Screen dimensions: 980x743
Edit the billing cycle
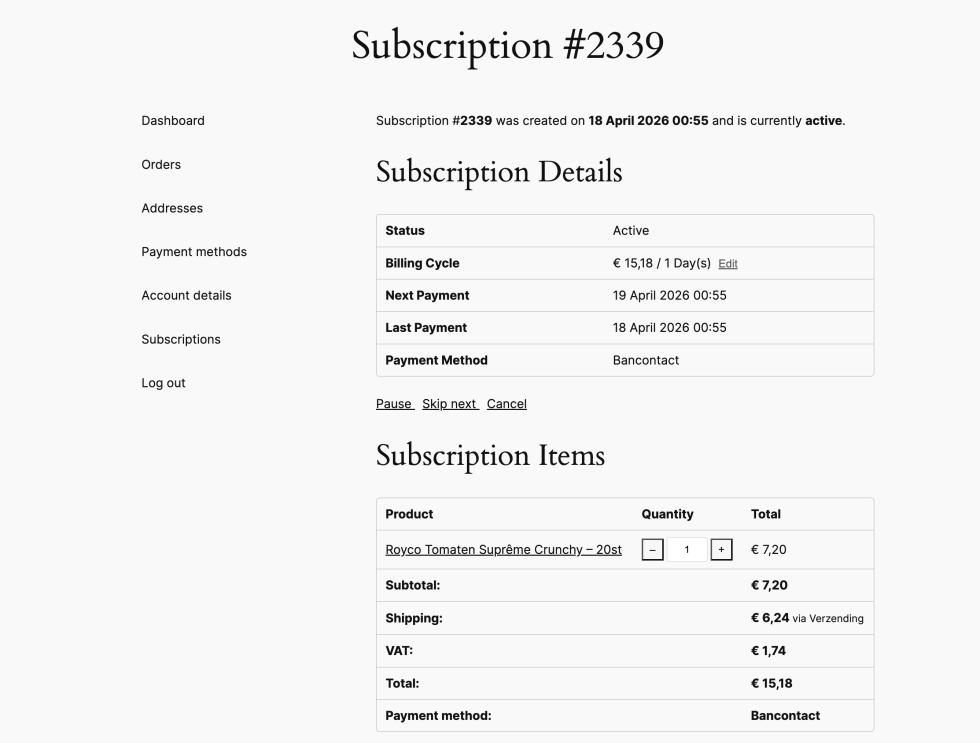tap(728, 264)
